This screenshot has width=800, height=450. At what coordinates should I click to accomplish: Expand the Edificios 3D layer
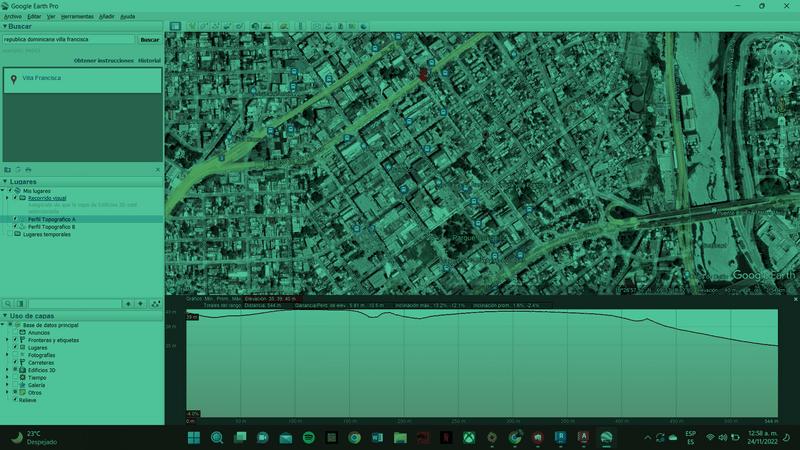pyautogui.click(x=7, y=370)
